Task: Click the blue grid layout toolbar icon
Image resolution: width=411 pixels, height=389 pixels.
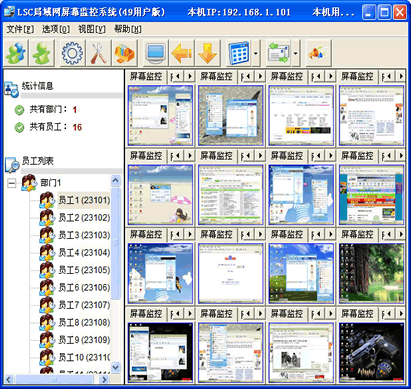Action: [x=239, y=53]
